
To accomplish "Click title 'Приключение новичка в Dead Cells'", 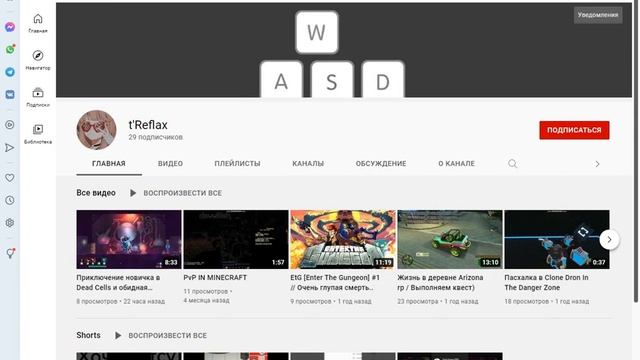I will [x=118, y=282].
